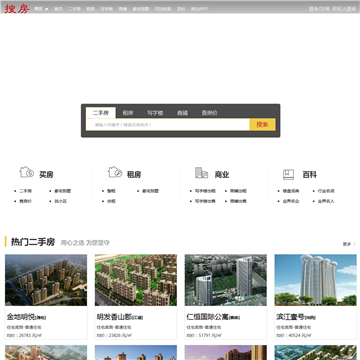Select the 写字楼 search box tab
Viewport: 360px width, 360px height.
(155, 113)
